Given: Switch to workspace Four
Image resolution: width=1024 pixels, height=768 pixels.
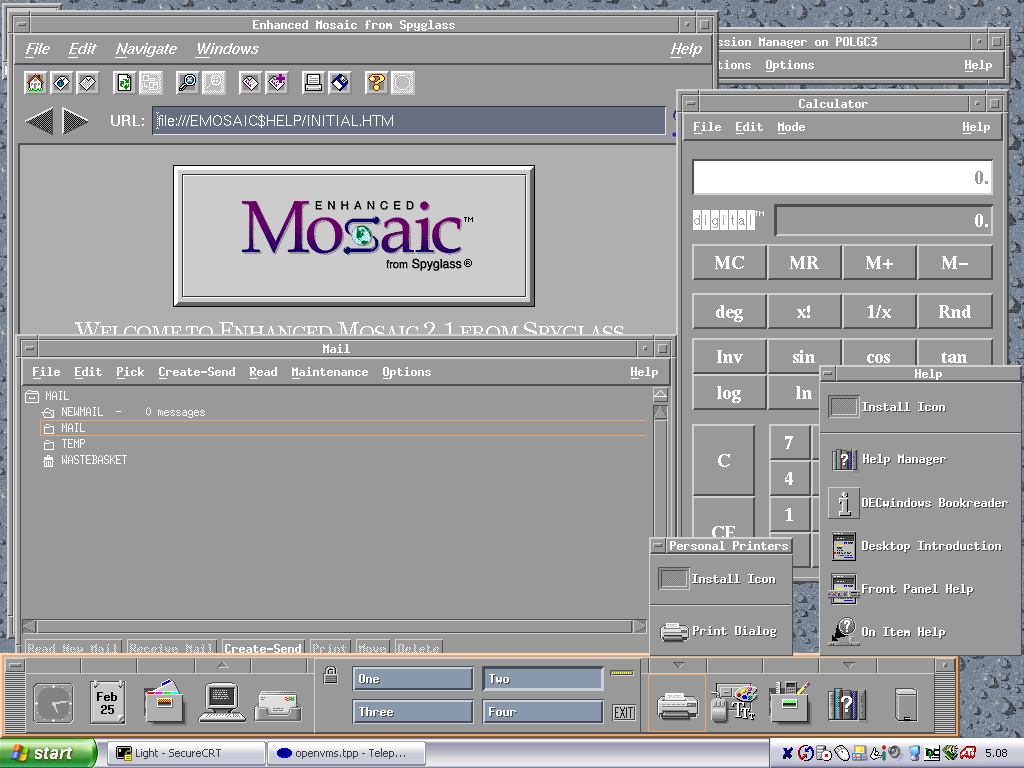Looking at the screenshot, I should pos(543,712).
